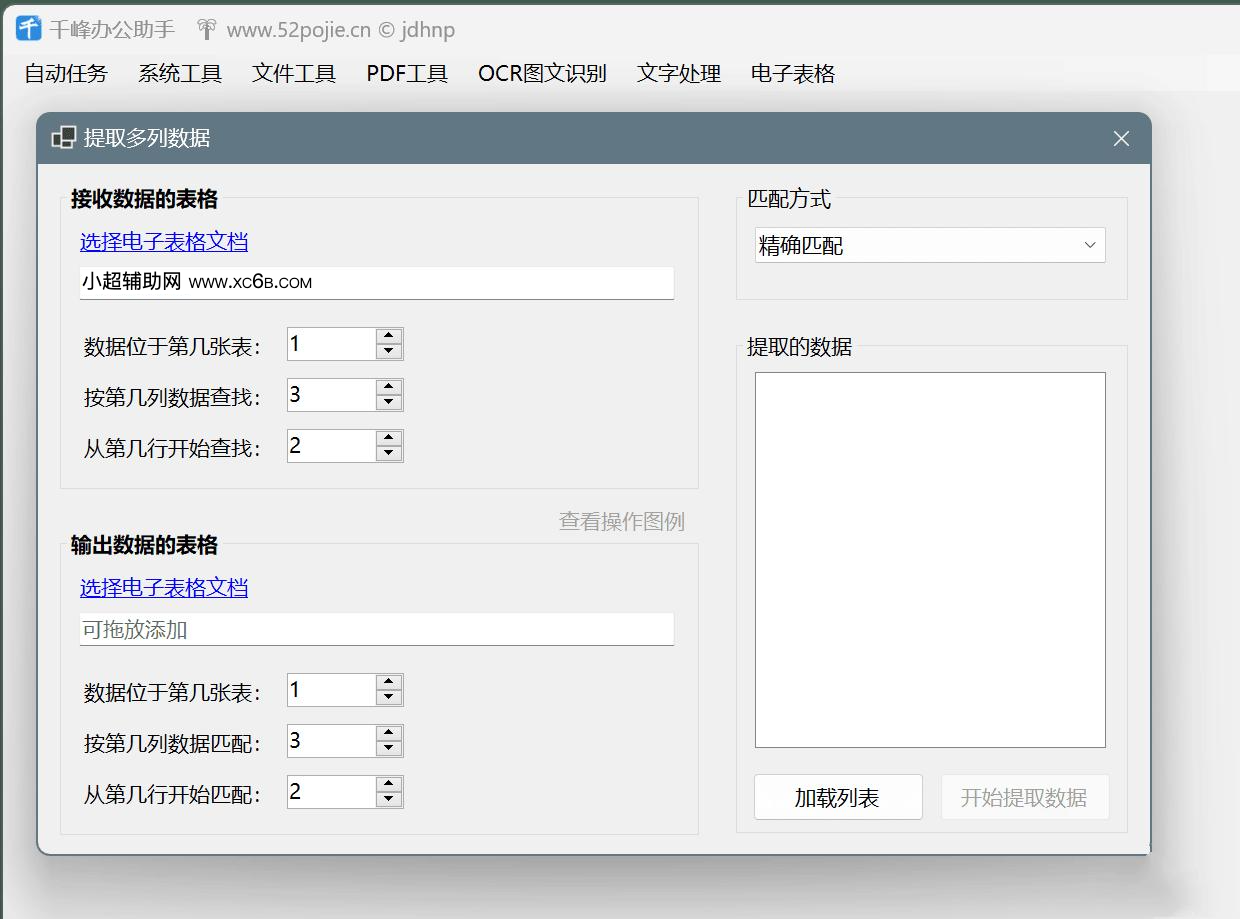Open the 文字处理 menu
Image resolution: width=1240 pixels, height=919 pixels.
click(x=678, y=73)
